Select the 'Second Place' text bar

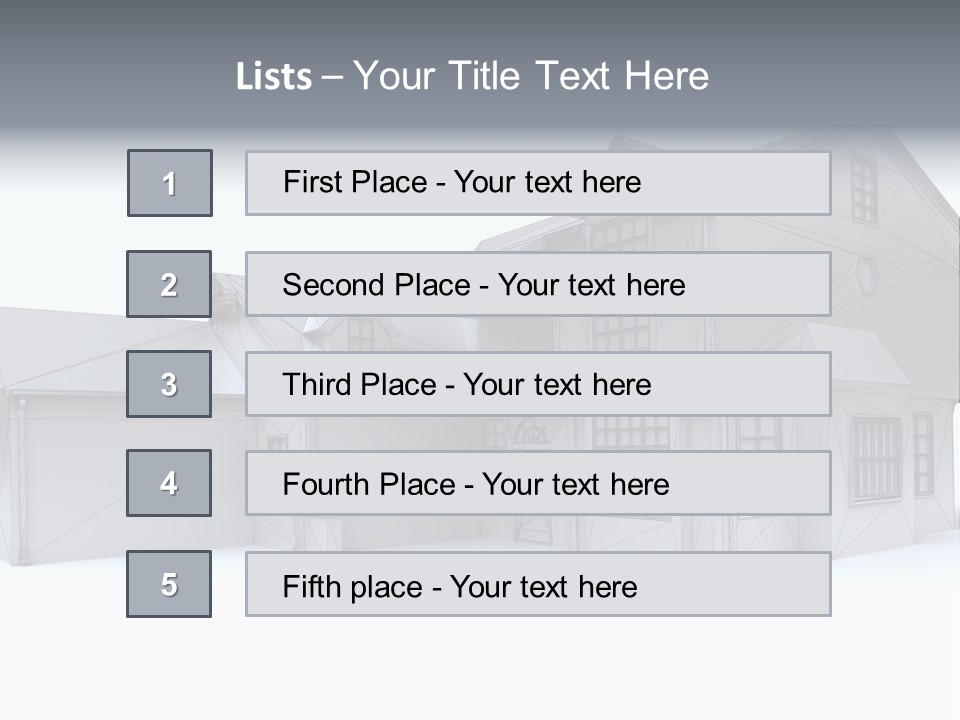click(x=538, y=284)
